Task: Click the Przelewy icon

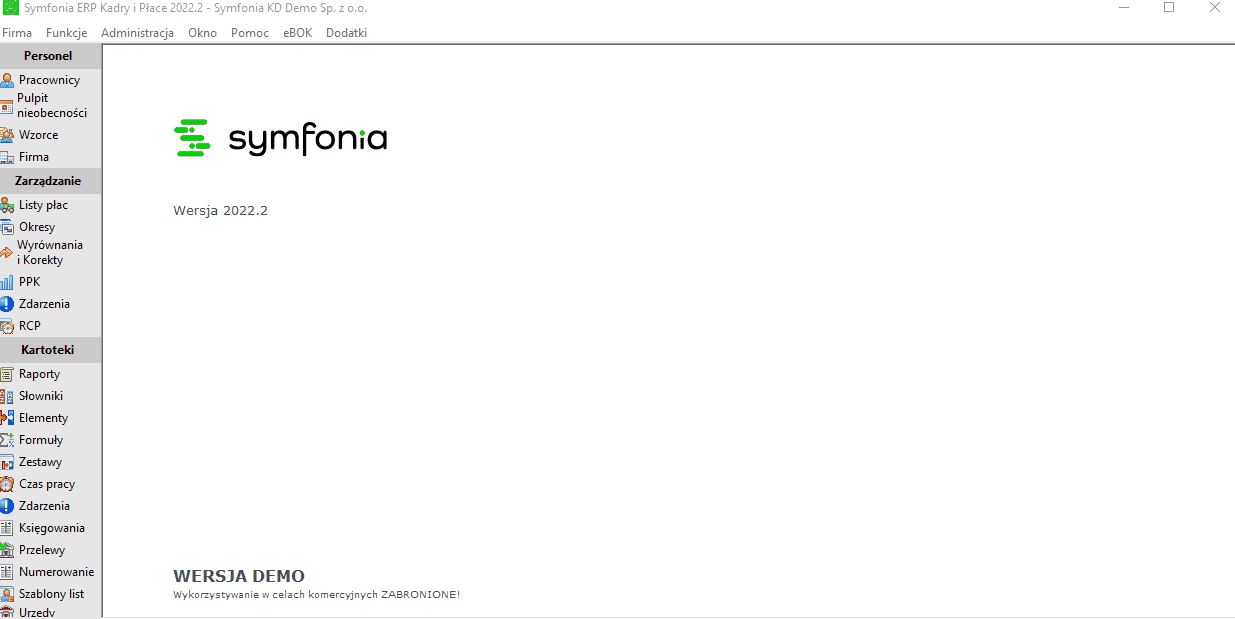Action: 7,550
